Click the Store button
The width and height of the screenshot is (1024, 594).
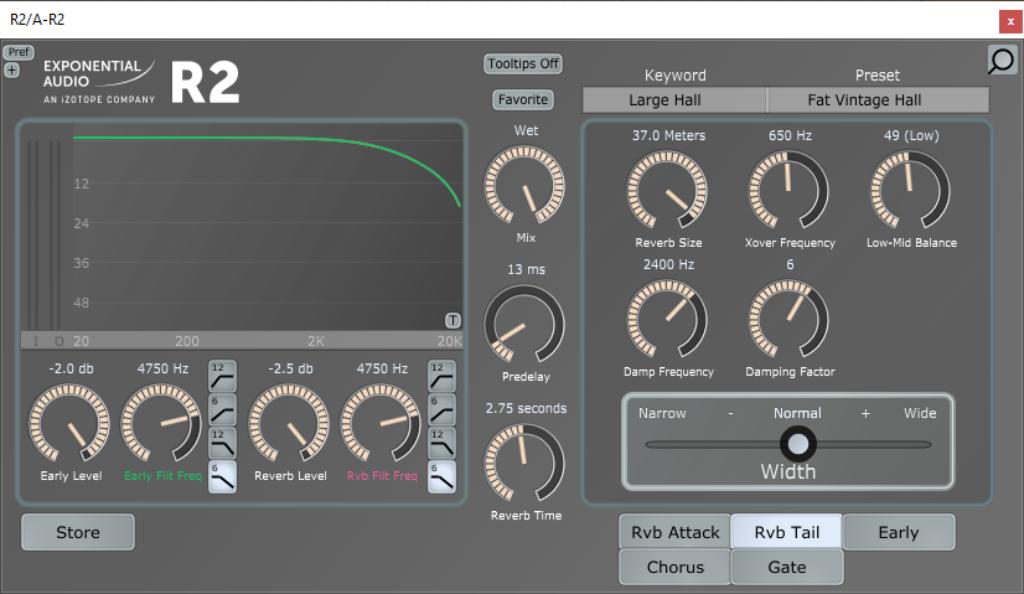[77, 531]
